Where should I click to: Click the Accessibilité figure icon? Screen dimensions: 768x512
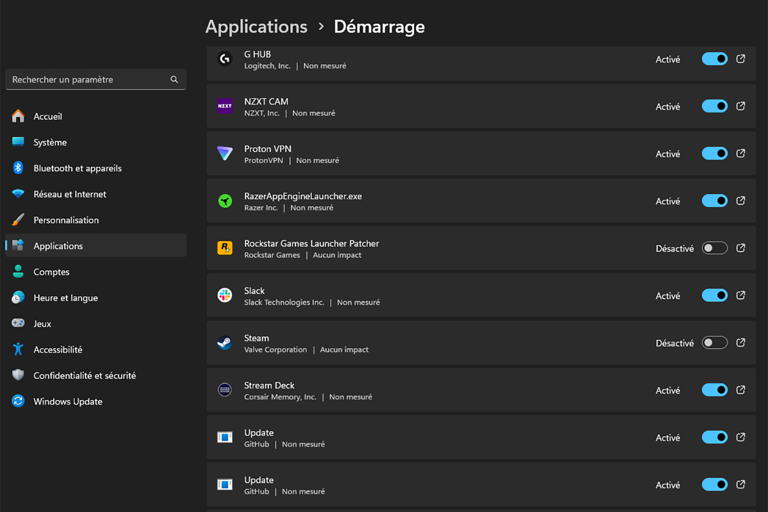pos(18,349)
